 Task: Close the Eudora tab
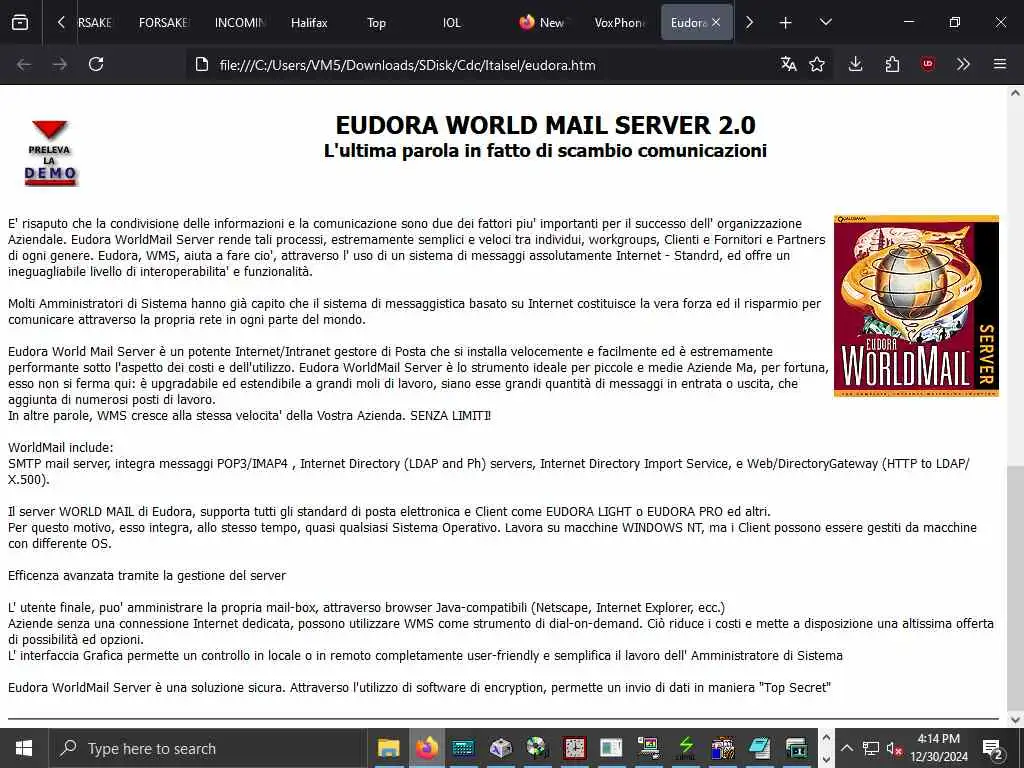pyautogui.click(x=716, y=22)
